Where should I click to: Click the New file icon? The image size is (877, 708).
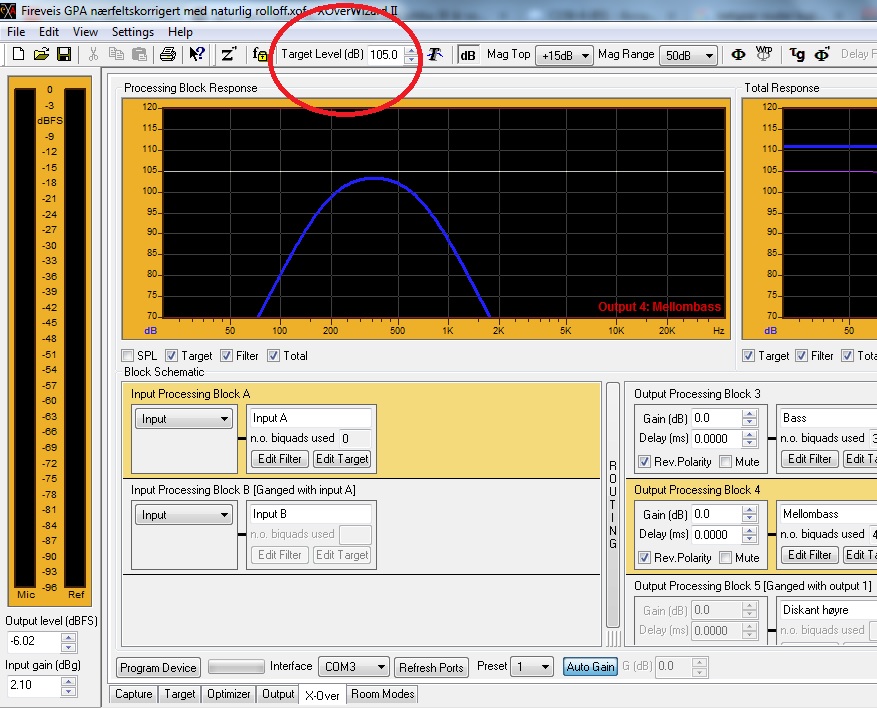coord(18,54)
